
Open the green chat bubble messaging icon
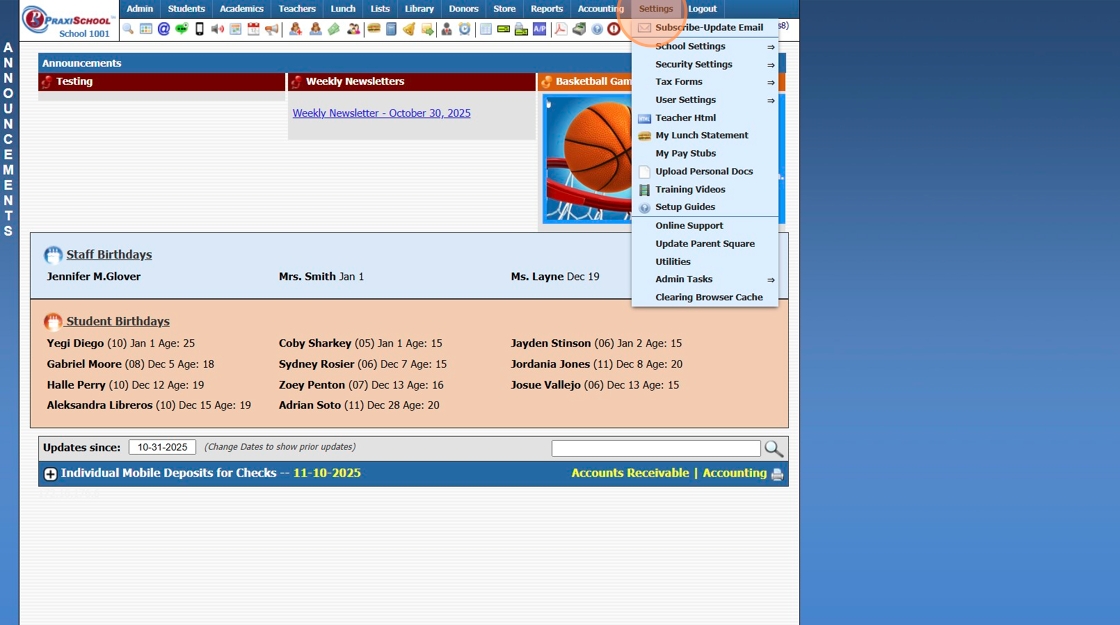[181, 29]
